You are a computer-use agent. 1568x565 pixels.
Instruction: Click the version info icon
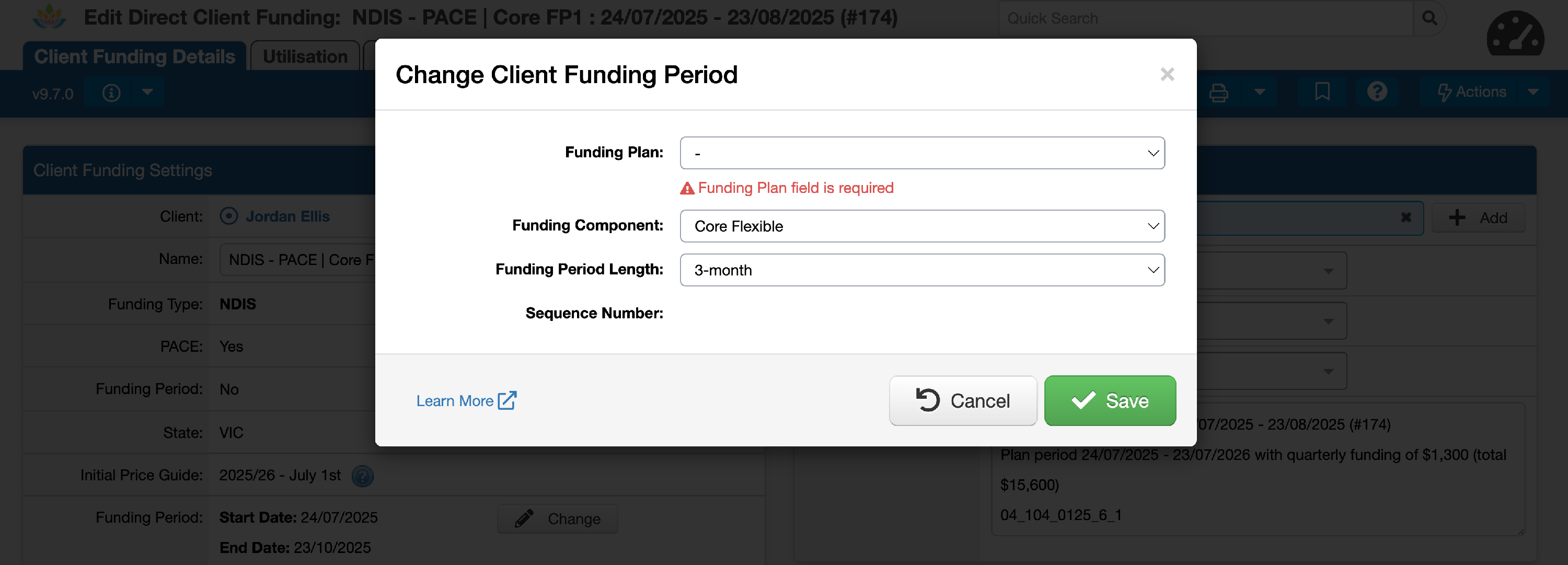(111, 93)
